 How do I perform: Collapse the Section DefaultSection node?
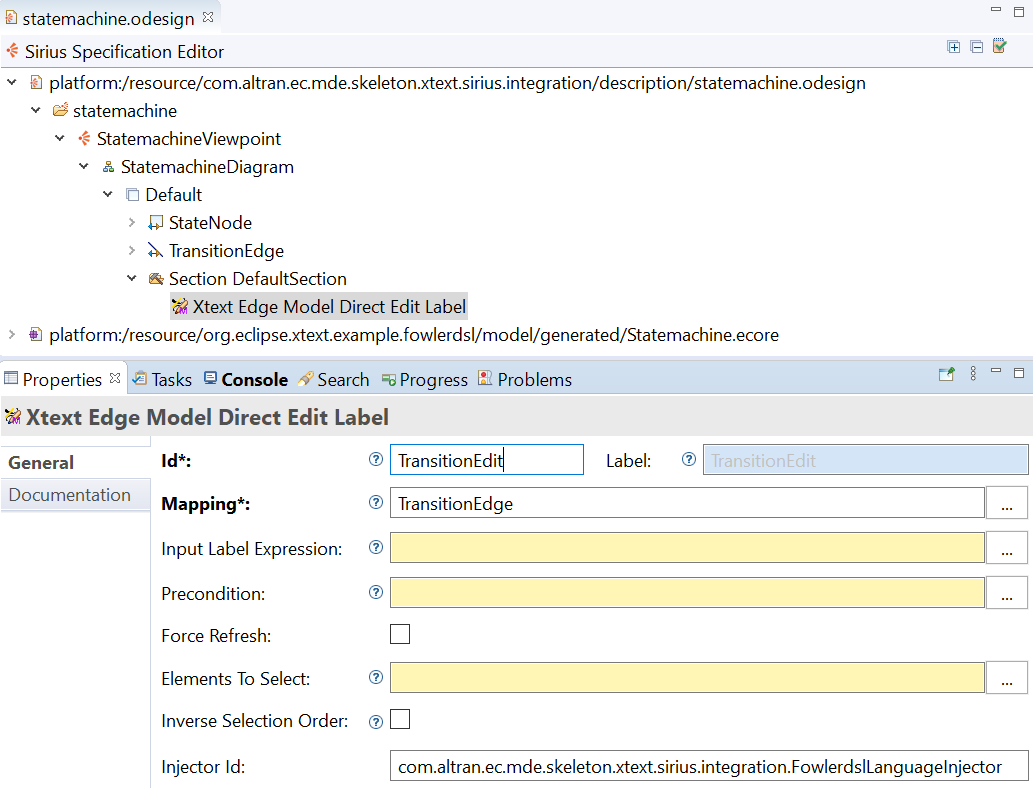(x=132, y=279)
